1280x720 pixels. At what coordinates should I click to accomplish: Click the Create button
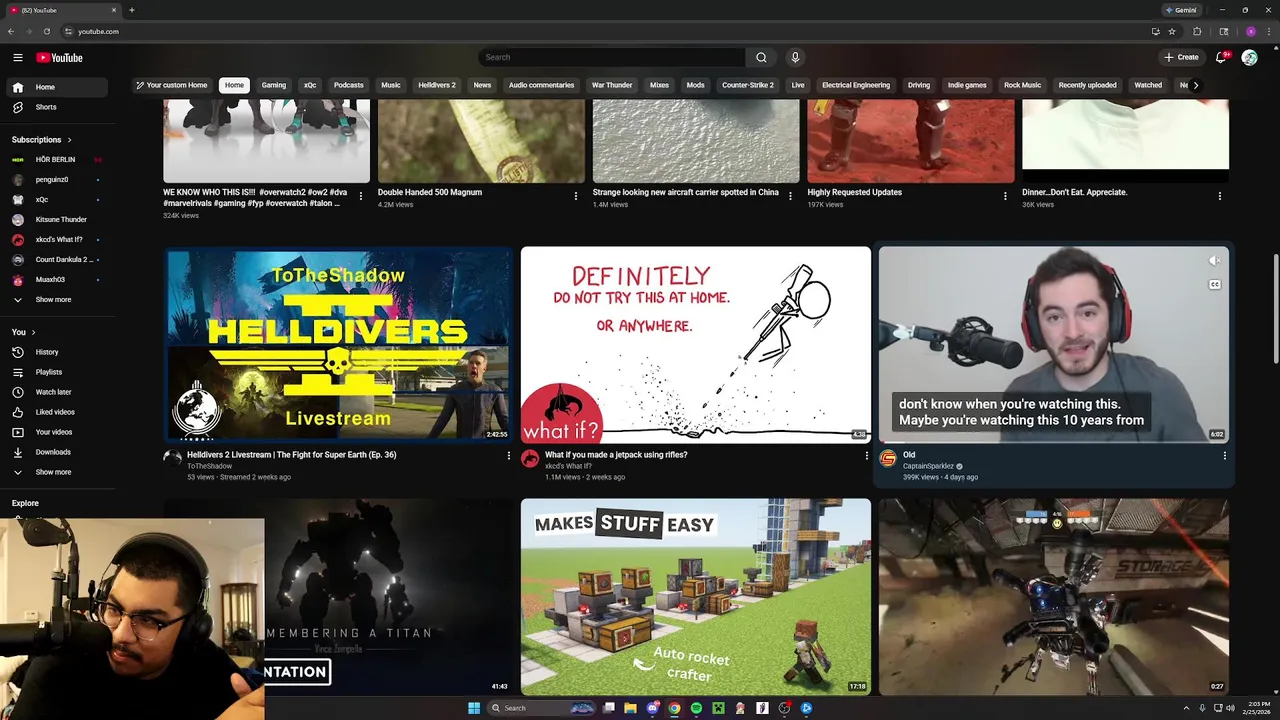(x=1181, y=57)
